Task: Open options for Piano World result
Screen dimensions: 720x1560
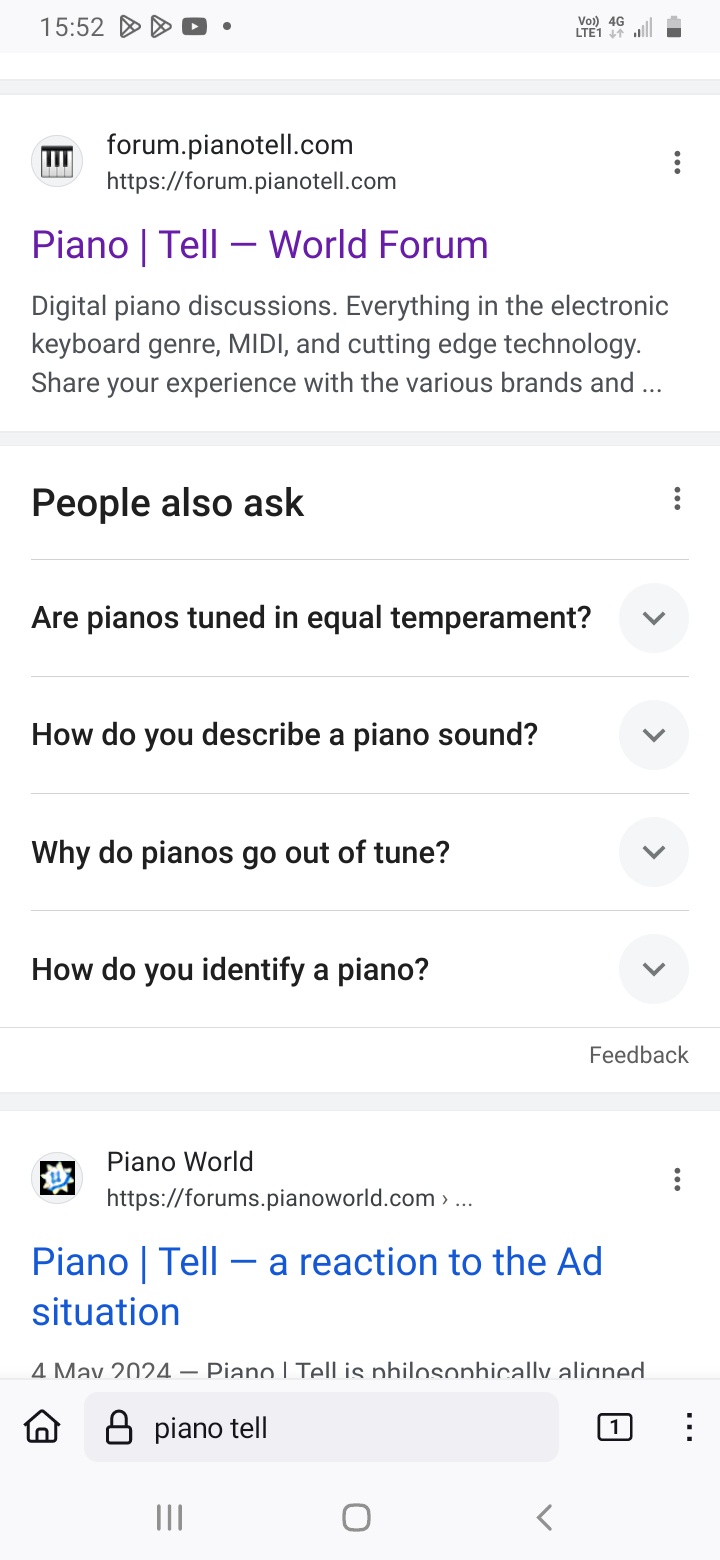Action: pos(677,1180)
